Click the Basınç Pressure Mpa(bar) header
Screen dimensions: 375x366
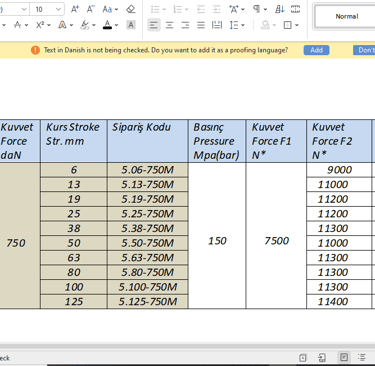(217, 141)
